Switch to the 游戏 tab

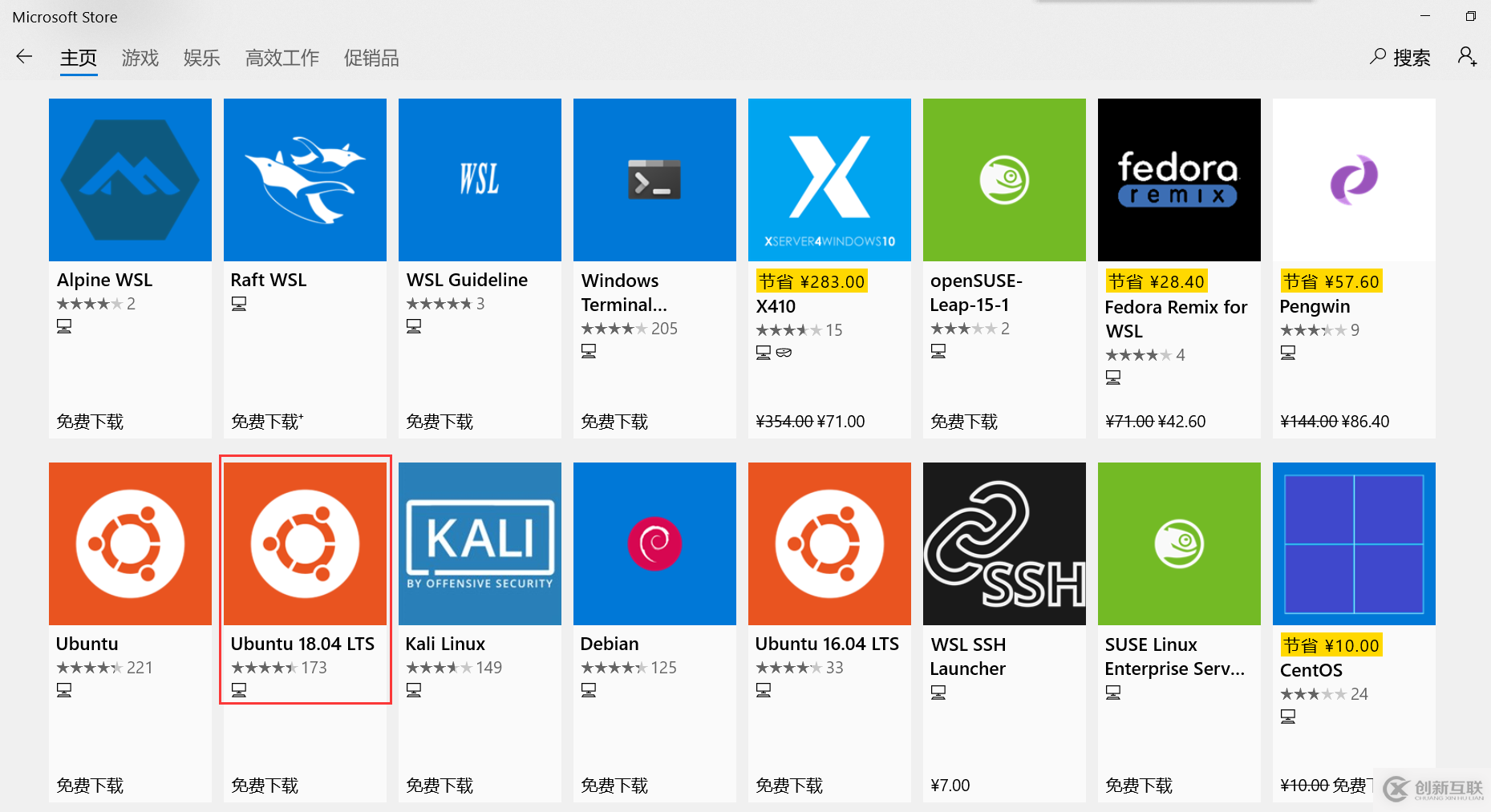[x=140, y=58]
